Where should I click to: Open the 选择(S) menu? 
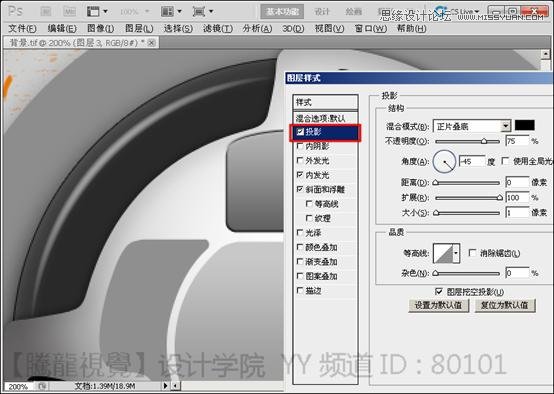[178, 29]
